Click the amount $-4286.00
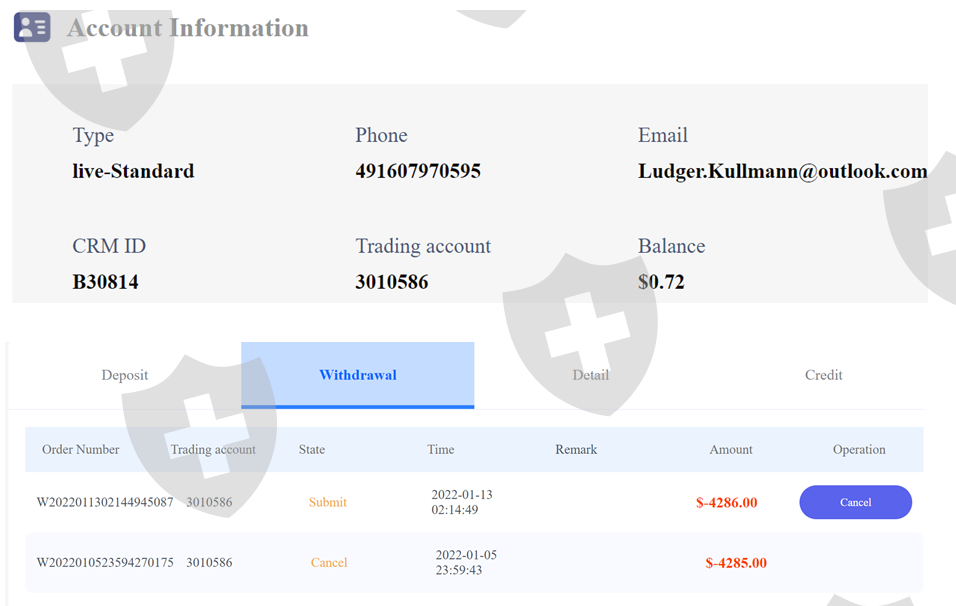Screen dimensions: 956x606 [726, 502]
